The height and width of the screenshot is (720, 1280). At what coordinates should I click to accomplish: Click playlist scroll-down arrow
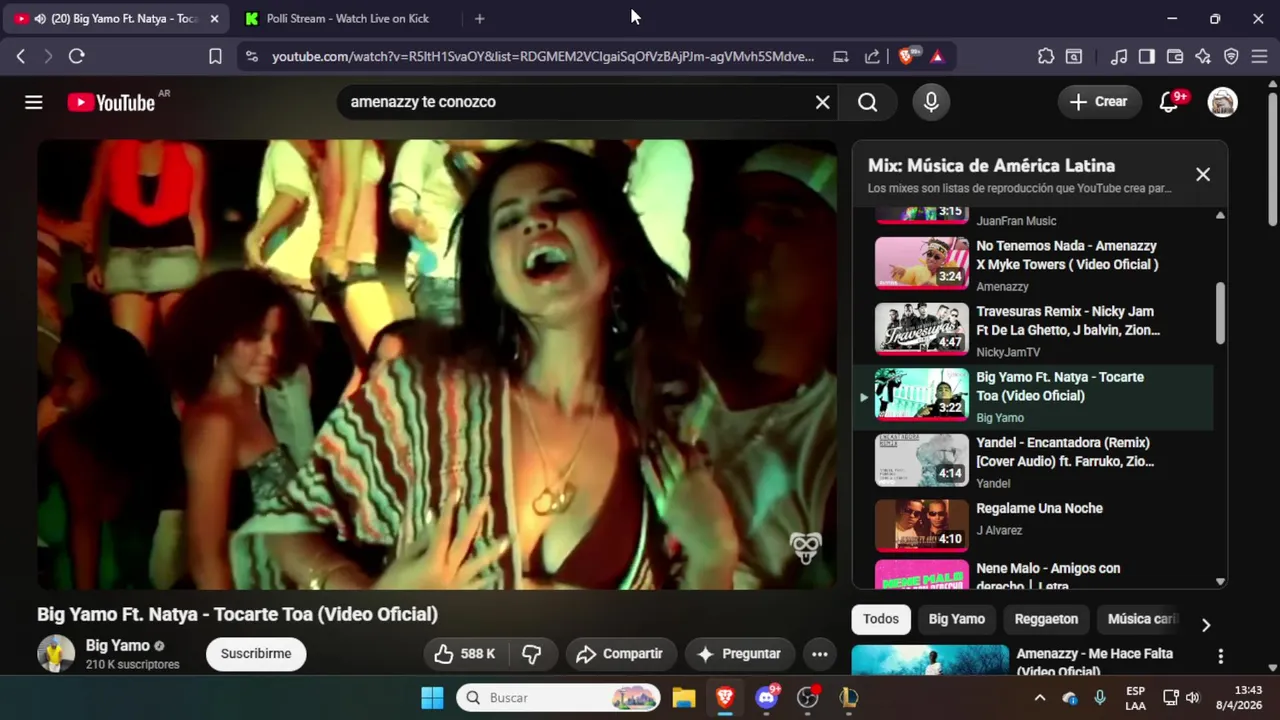tap(1220, 581)
